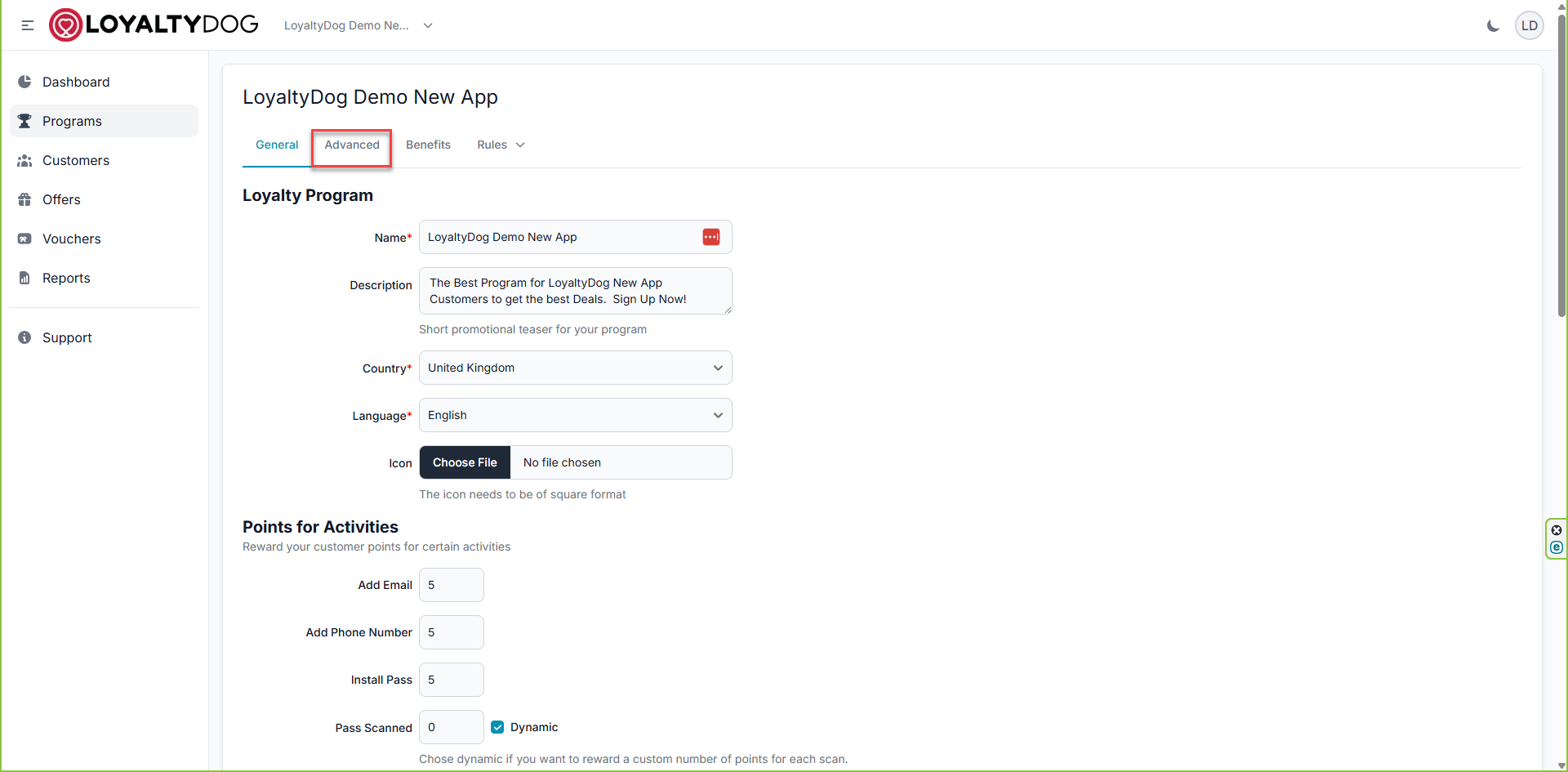The image size is (1568, 772).
Task: Click the LoyaltyDog logo
Action: tap(154, 25)
